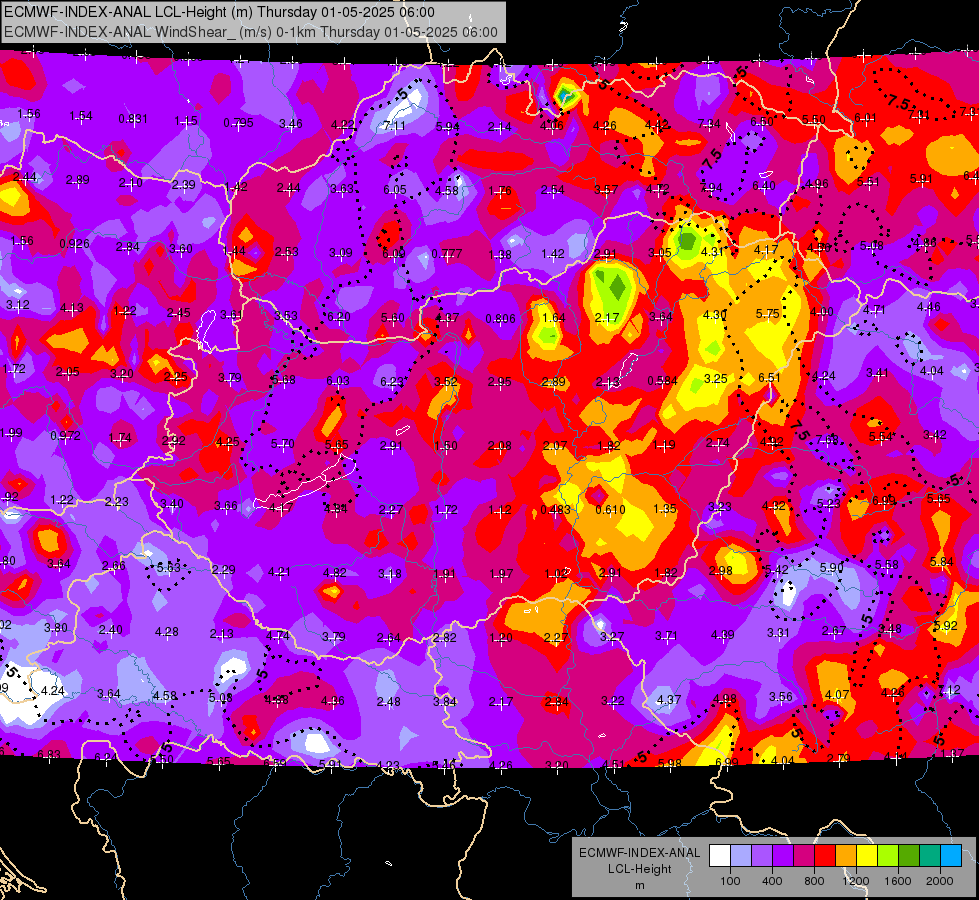This screenshot has width=979, height=900.
Task: Click the grid value '5.70'
Action: [x=282, y=444]
